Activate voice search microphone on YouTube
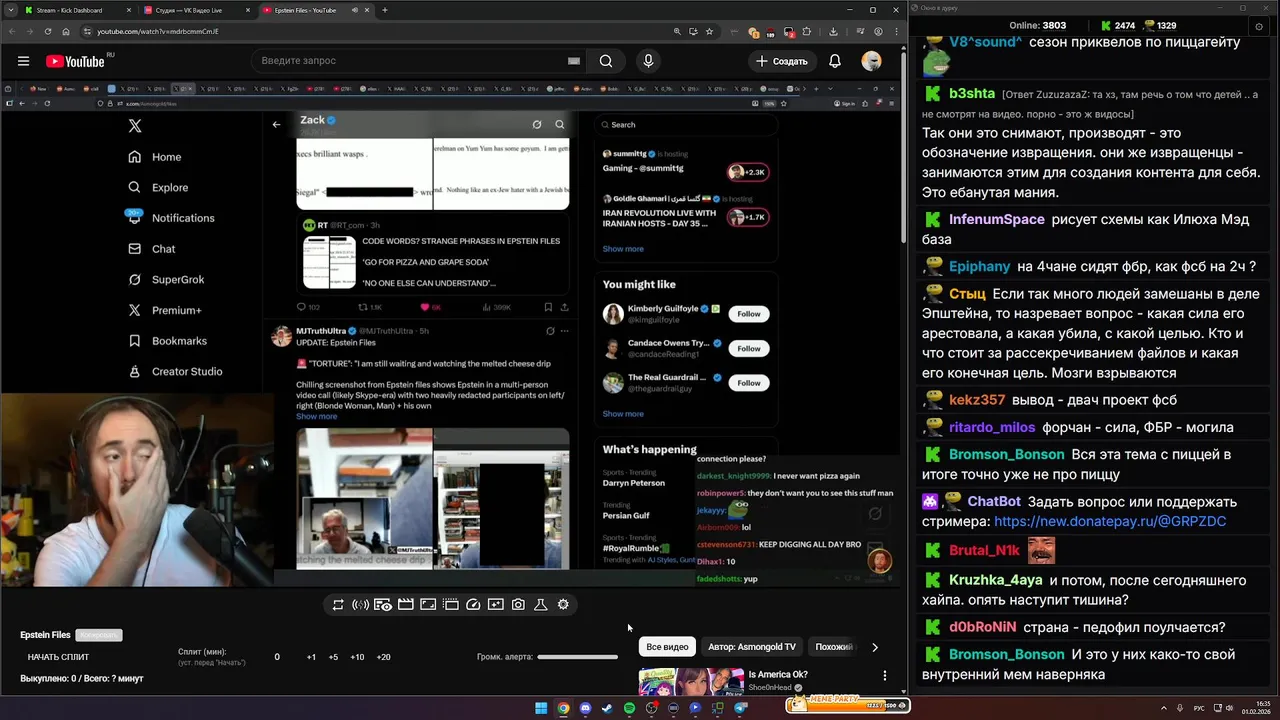Viewport: 1280px width, 720px height. [x=648, y=61]
